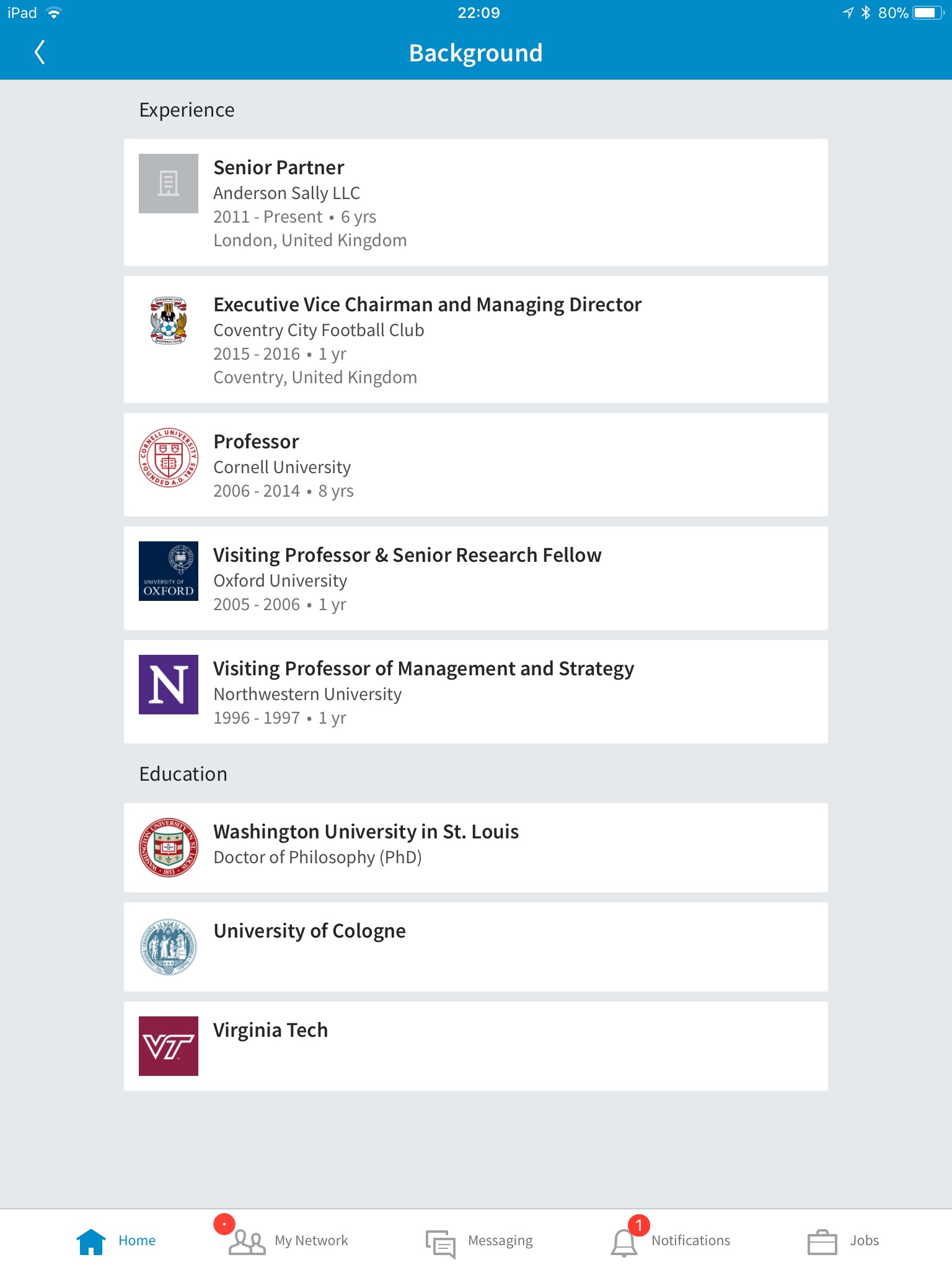Tap the Anderson Sally LLC placeholder building icon
The image size is (952, 1270).
(169, 184)
